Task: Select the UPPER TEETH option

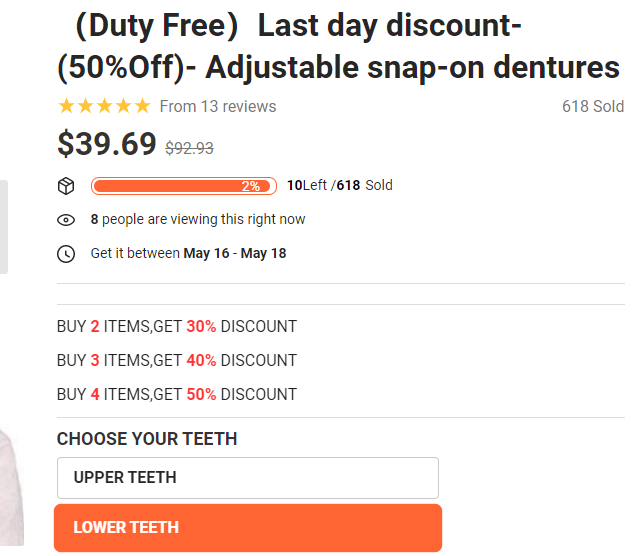Action: pyautogui.click(x=248, y=478)
